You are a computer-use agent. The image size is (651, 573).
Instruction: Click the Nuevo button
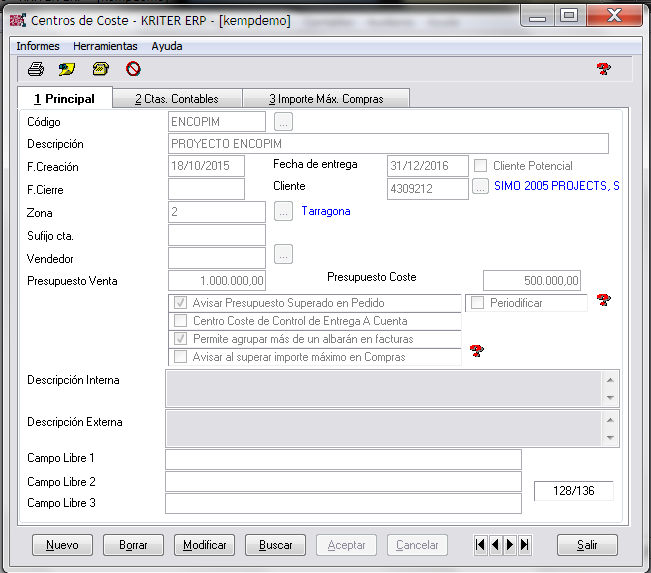point(62,545)
